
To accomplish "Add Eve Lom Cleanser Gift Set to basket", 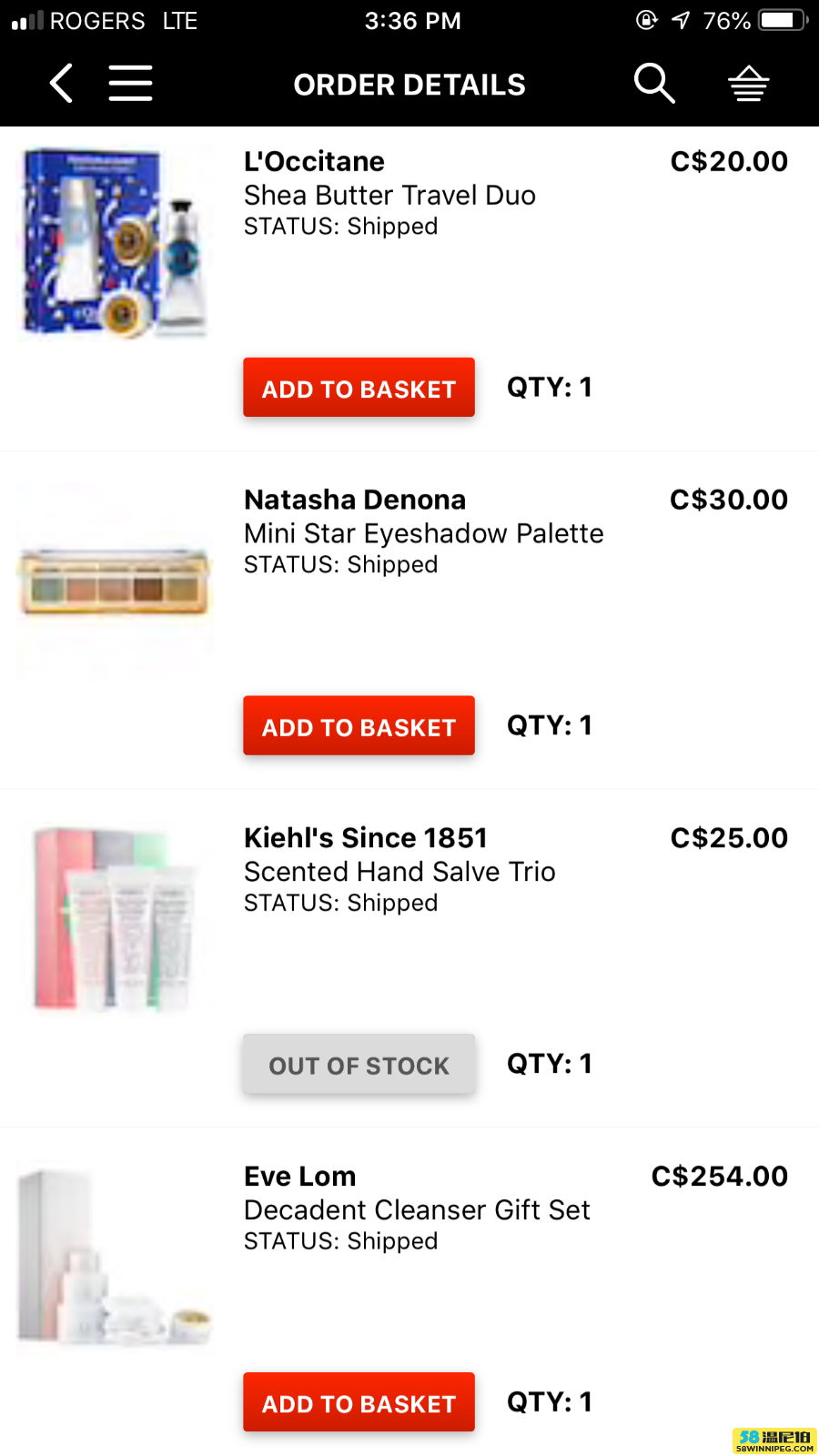I will tap(359, 1402).
